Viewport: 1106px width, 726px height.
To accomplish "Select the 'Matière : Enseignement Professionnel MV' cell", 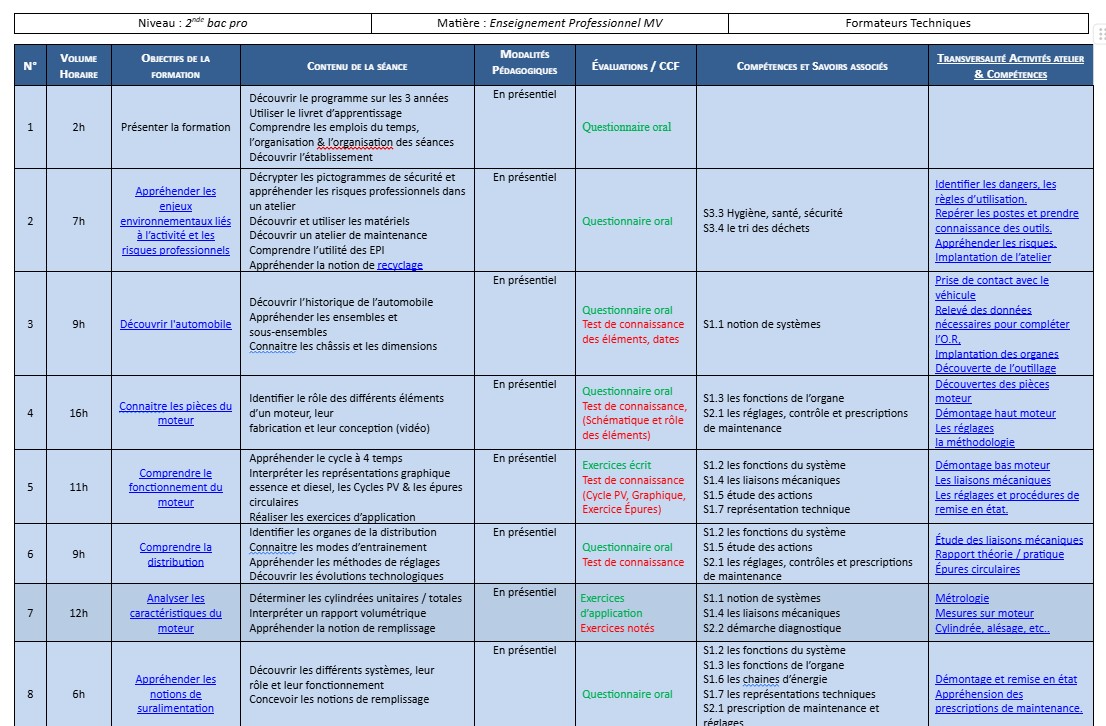I will (x=549, y=23).
